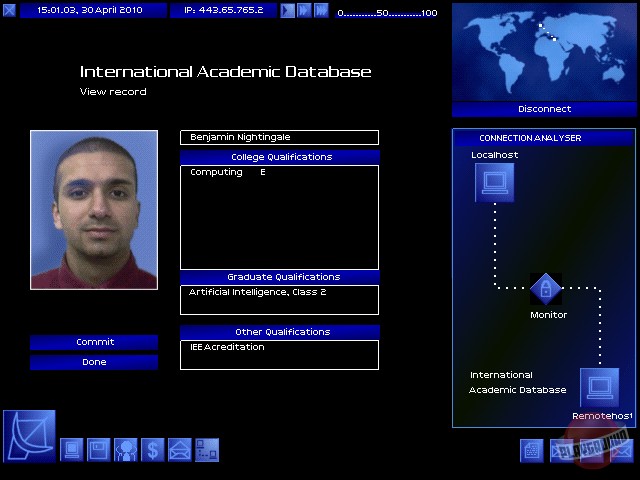The height and width of the screenshot is (480, 640).
Task: Select the Monitor padlock node
Action: [546, 290]
